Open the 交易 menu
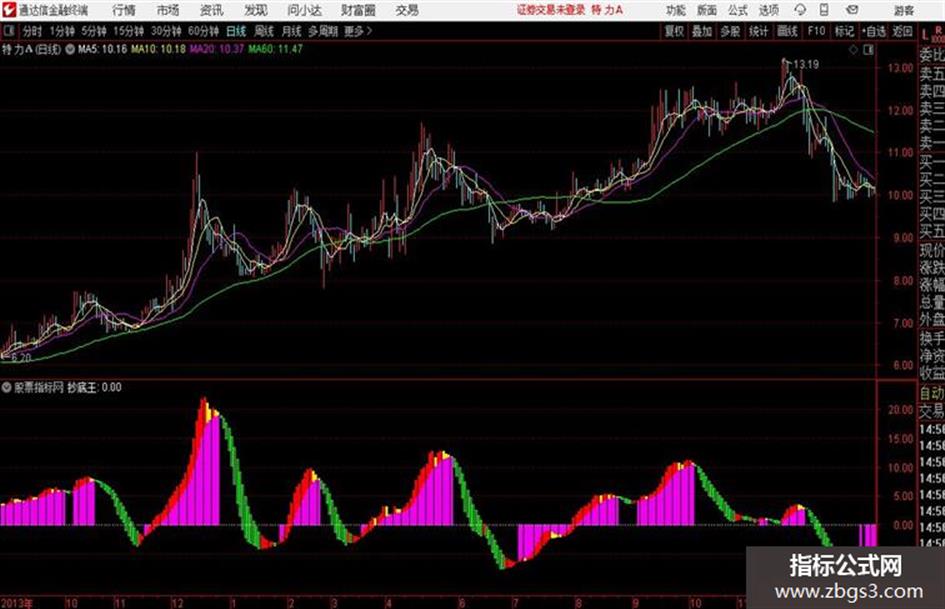This screenshot has height=609, width=945. (407, 10)
